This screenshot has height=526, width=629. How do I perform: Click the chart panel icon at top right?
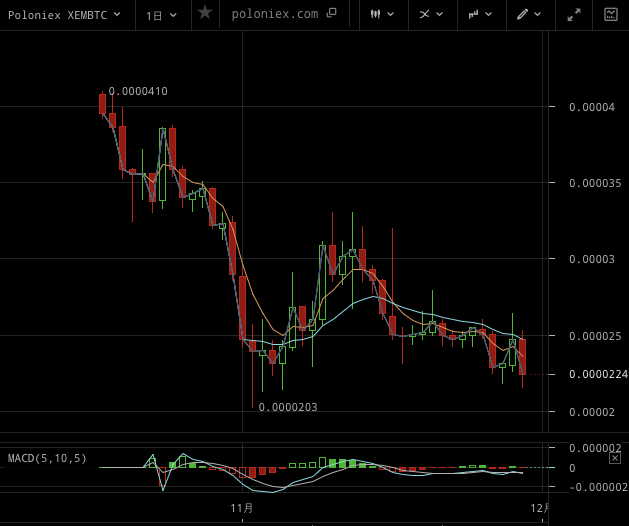[611, 14]
